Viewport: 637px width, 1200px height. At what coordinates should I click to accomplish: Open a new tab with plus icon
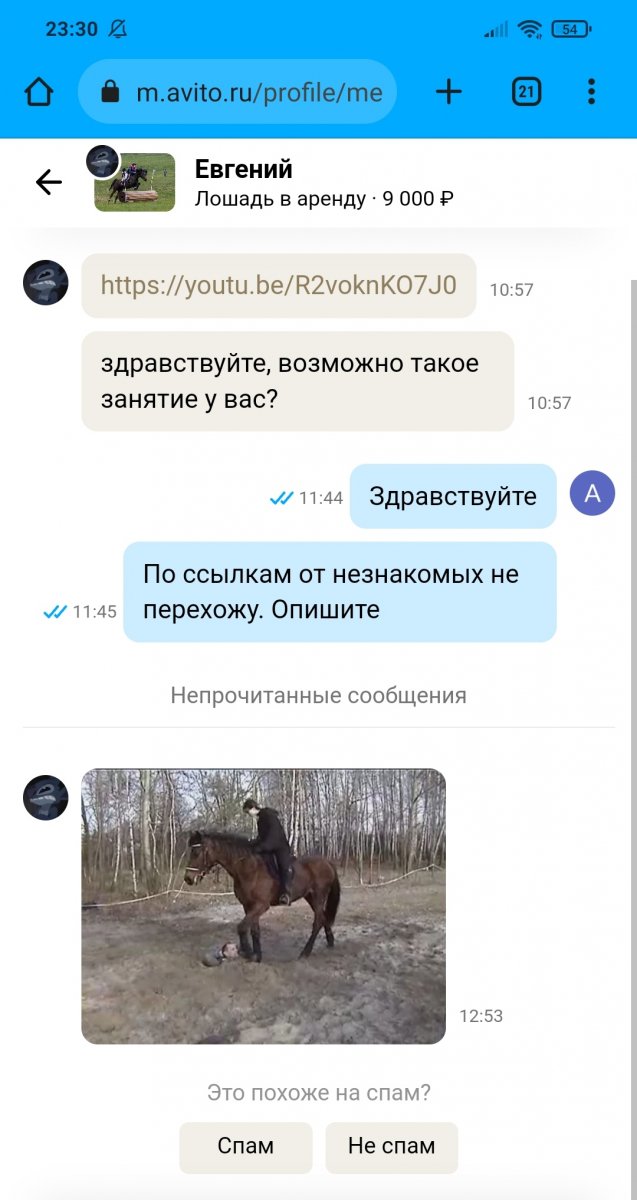pos(449,92)
